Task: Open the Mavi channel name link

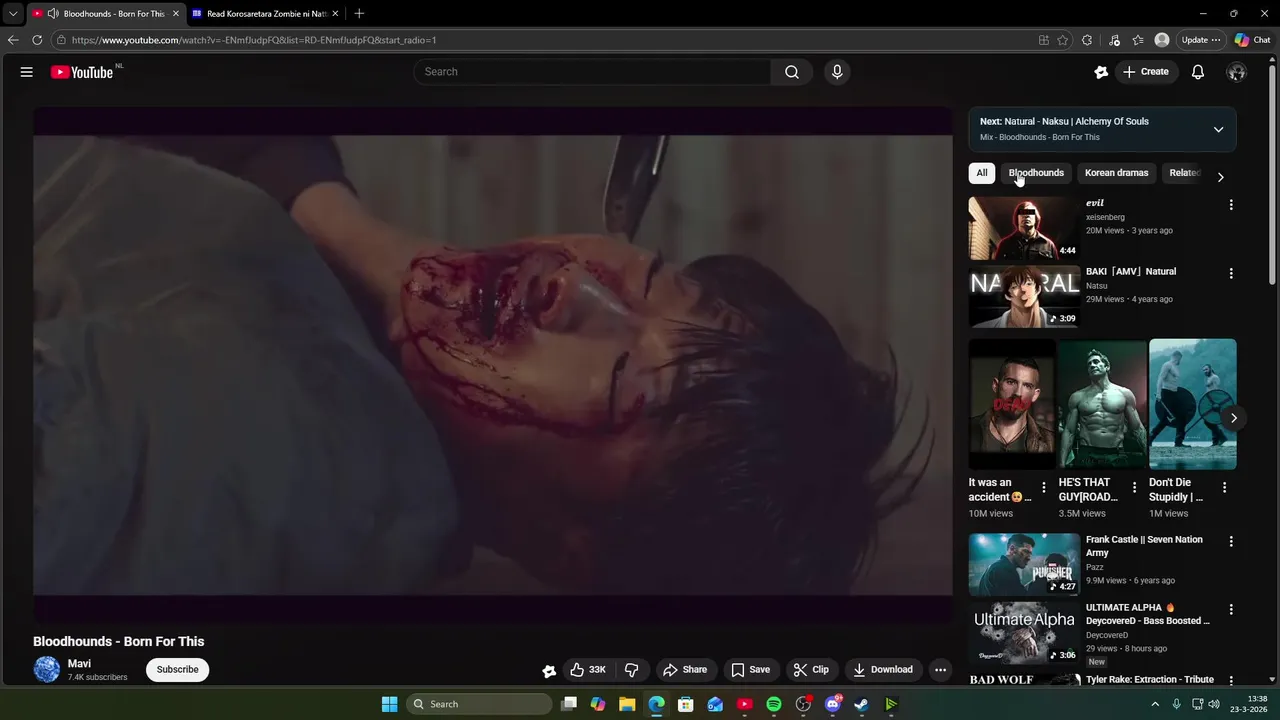Action: pos(79,664)
